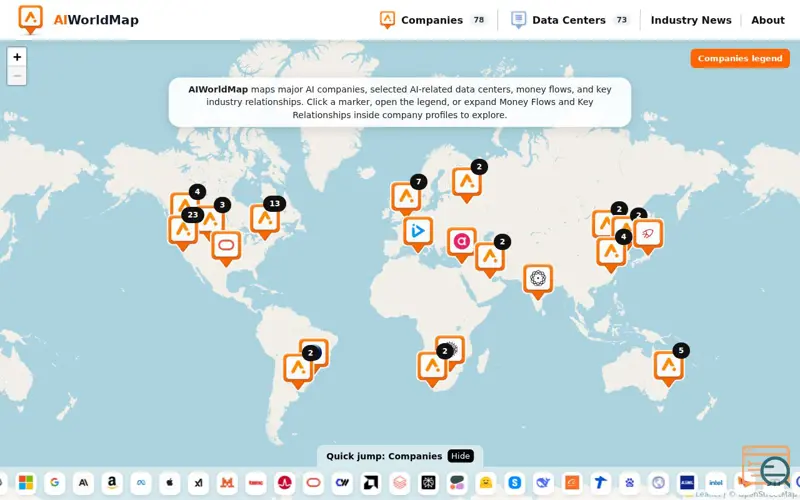The width and height of the screenshot is (800, 500).
Task: Jump to TSMC in the quick jump bar
Action: click(256, 482)
